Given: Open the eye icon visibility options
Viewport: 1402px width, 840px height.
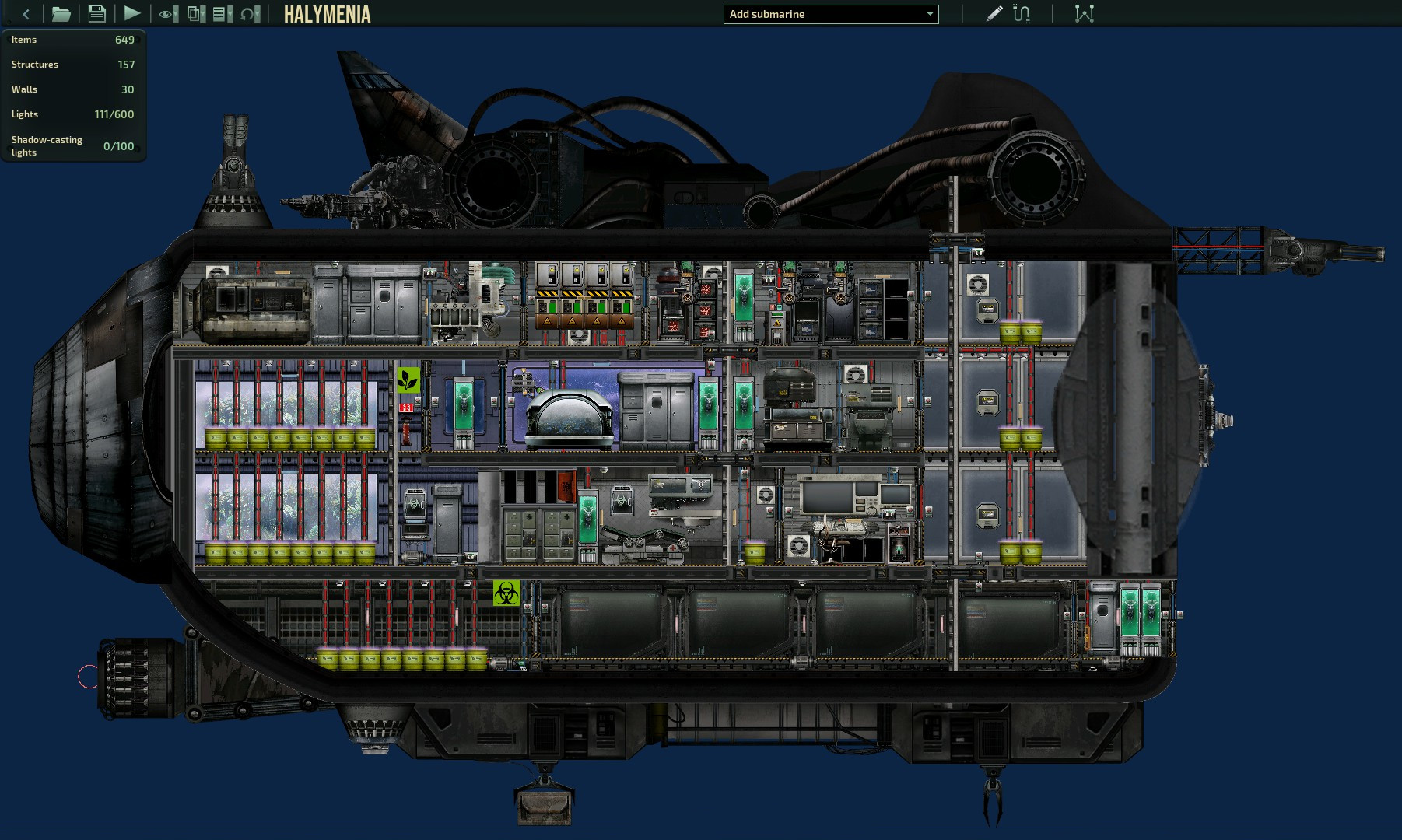Looking at the screenshot, I should click(169, 14).
